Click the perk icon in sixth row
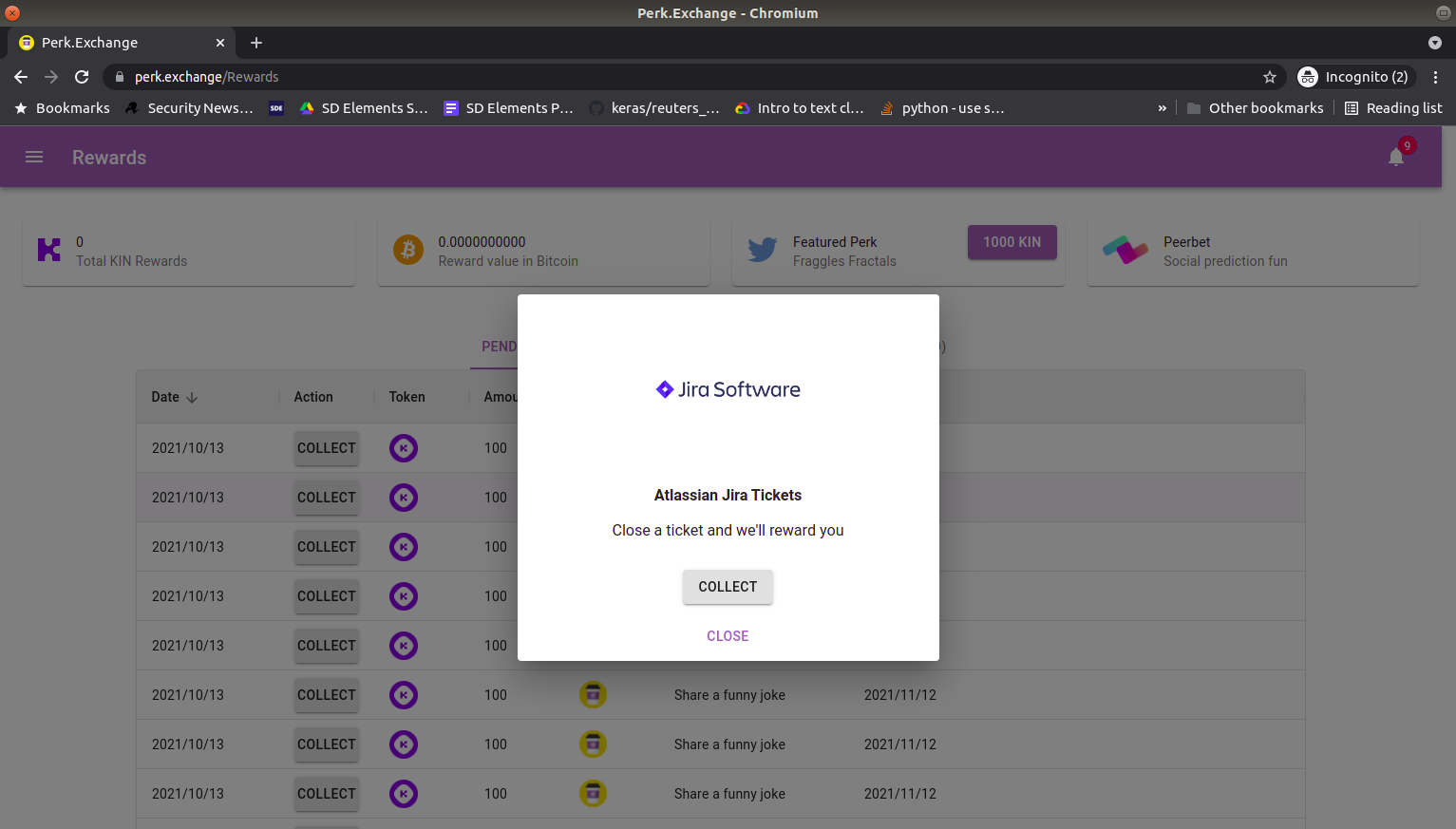 pos(593,695)
